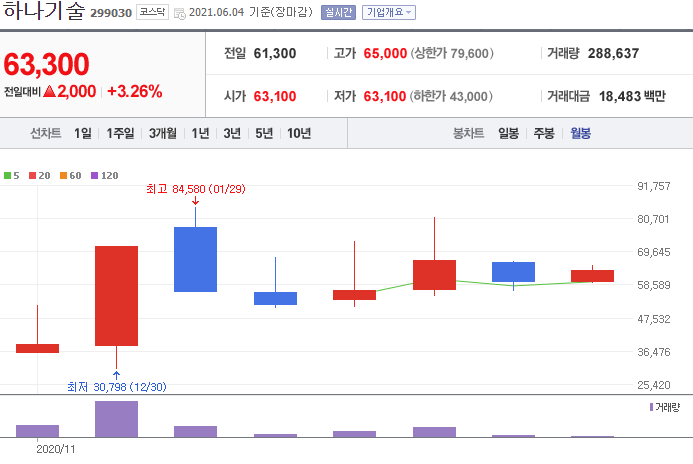
Task: Switch to 주봉 candlestick chart
Action: coord(544,133)
